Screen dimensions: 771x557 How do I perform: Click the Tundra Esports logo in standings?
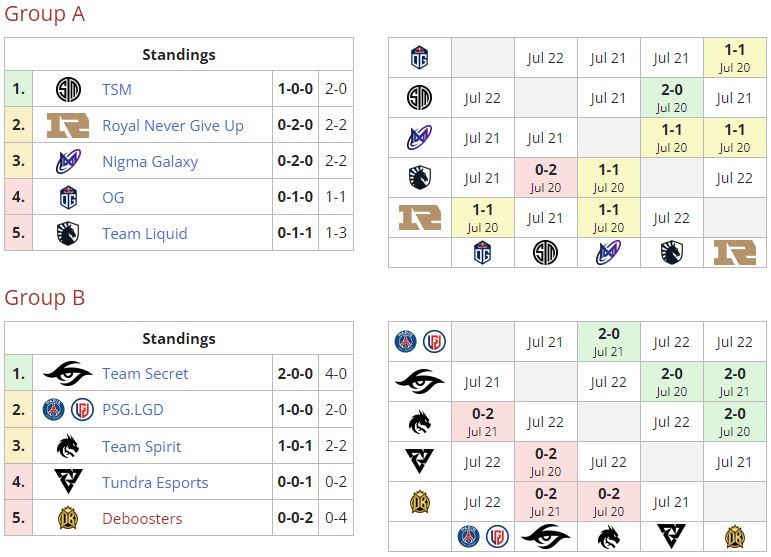tap(68, 482)
